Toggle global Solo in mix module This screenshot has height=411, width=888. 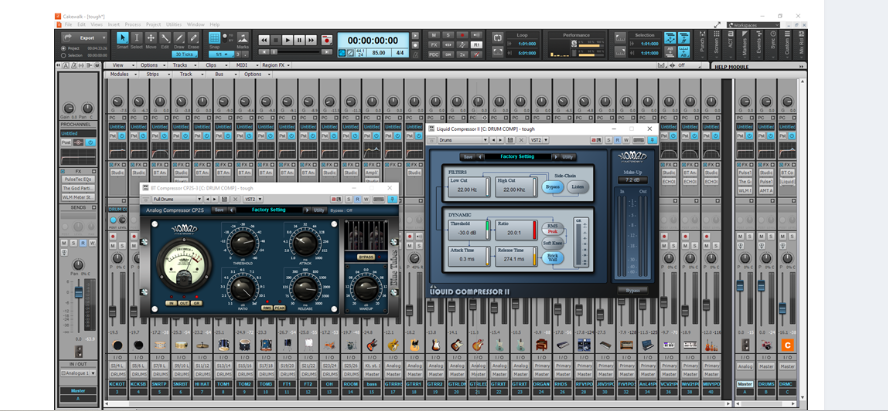coord(448,35)
